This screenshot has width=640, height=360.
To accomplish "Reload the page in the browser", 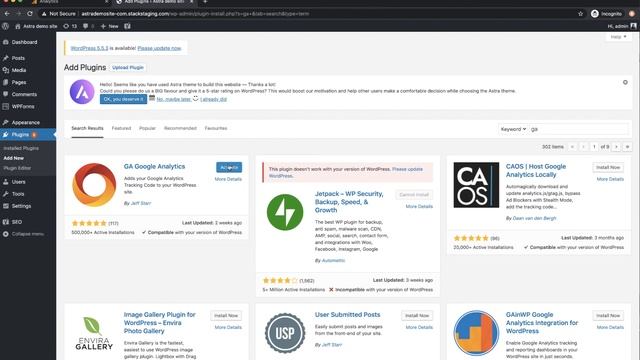I will [30, 13].
